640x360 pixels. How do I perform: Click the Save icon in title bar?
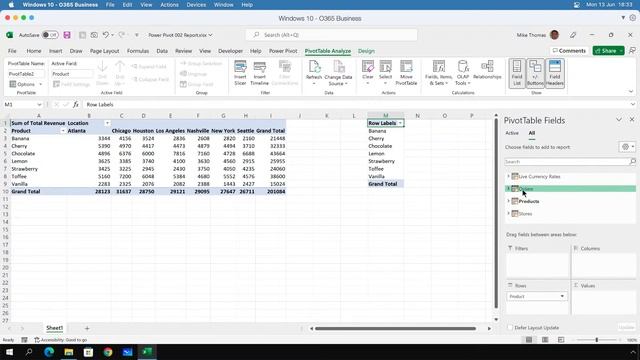(x=67, y=35)
